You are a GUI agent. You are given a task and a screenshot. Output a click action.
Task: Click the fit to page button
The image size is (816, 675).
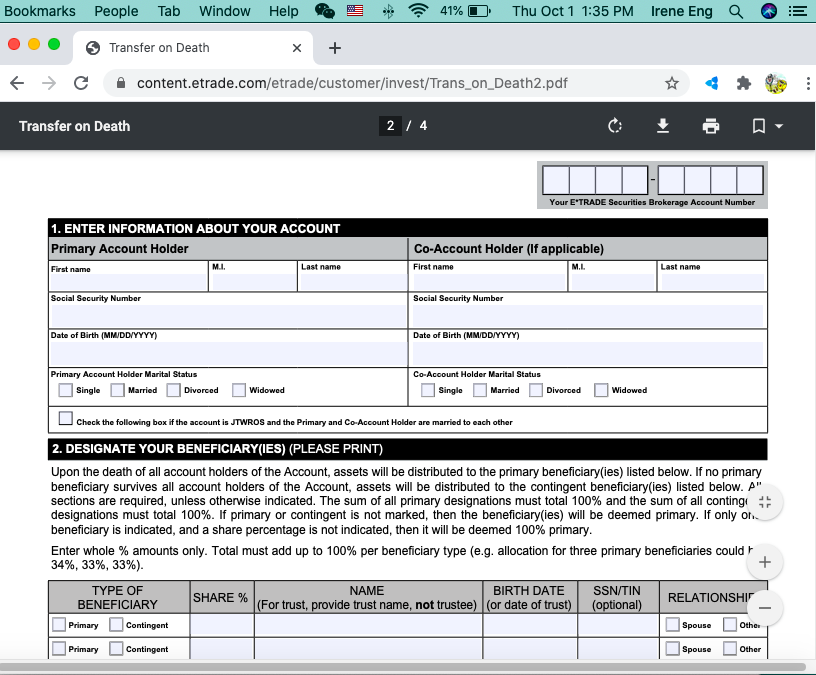point(764,502)
